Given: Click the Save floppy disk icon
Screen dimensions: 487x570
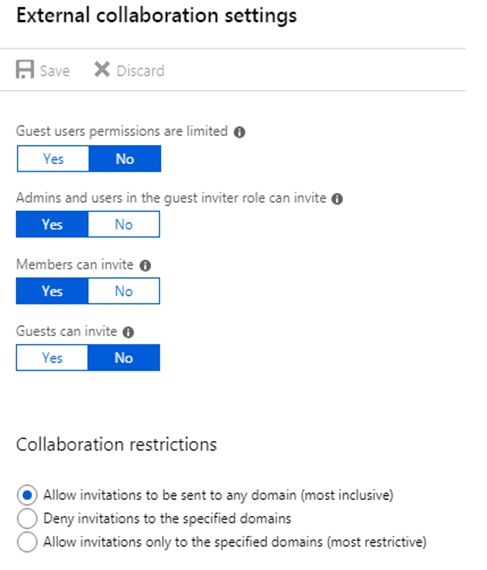Looking at the screenshot, I should (25, 69).
